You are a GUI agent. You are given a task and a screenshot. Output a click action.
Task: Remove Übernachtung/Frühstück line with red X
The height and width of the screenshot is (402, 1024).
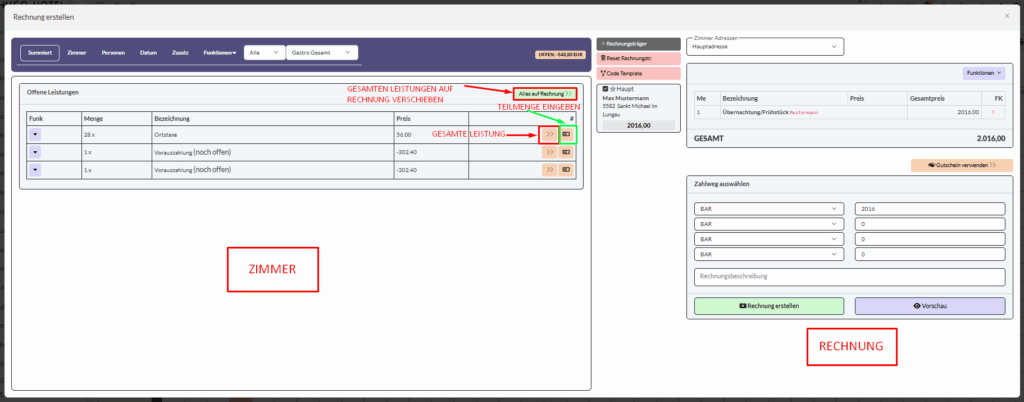[x=992, y=112]
